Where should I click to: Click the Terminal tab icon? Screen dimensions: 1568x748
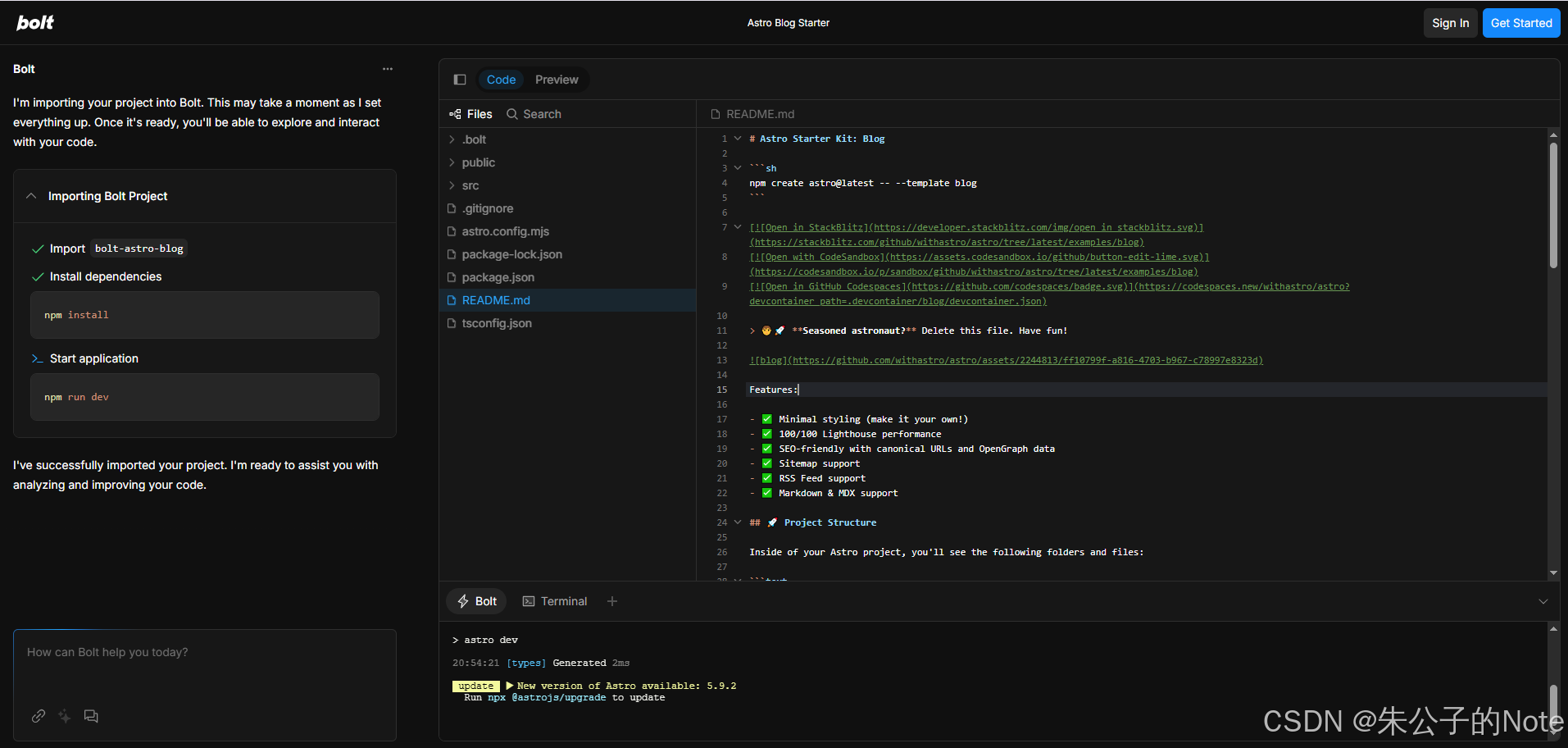529,601
